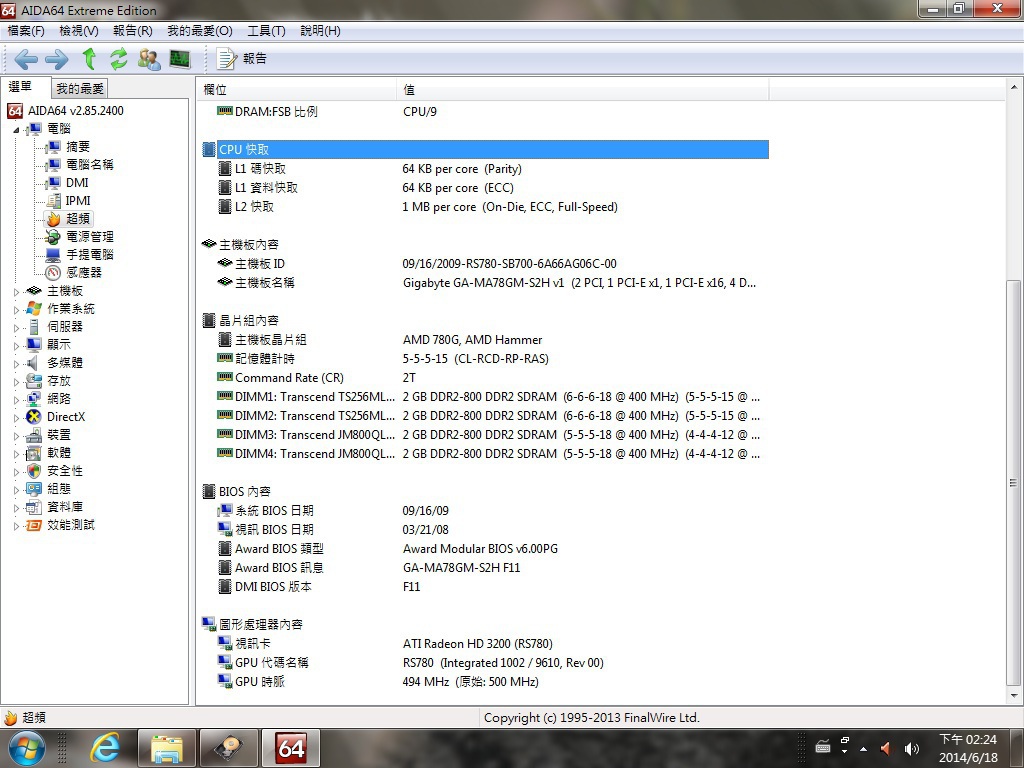Select 感應器 in the tree
The width and height of the screenshot is (1024, 768).
click(x=84, y=272)
